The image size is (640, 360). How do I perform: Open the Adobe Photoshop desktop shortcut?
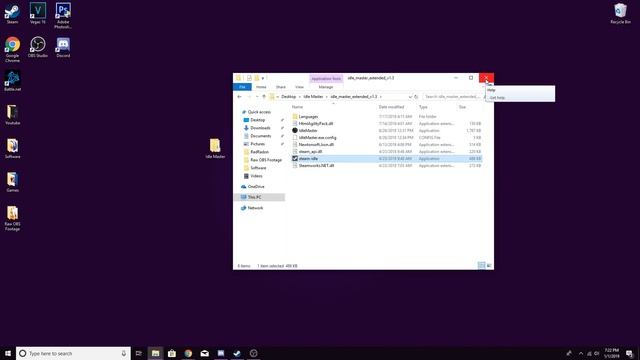click(63, 16)
